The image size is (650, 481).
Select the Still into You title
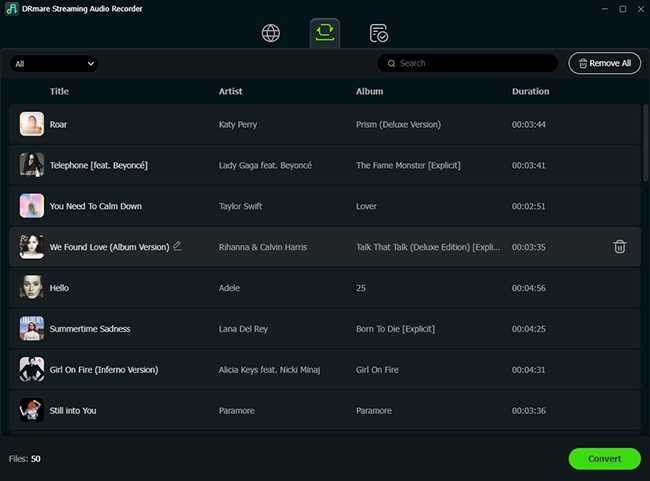[73, 411]
